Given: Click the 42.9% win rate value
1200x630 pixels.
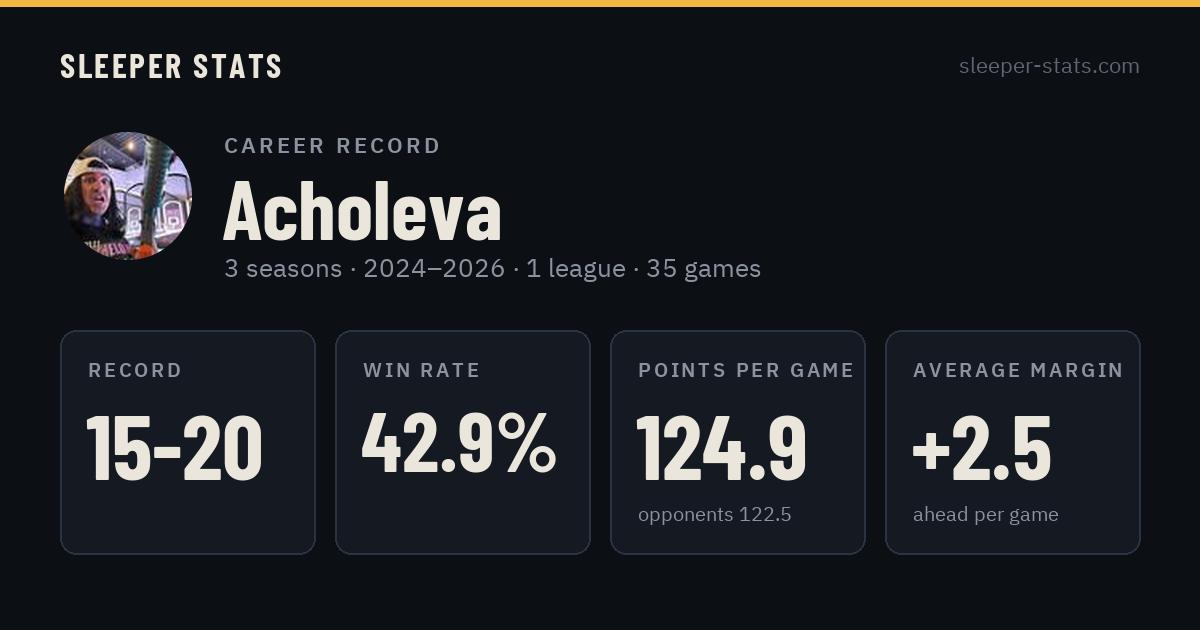Looking at the screenshot, I should (x=459, y=445).
